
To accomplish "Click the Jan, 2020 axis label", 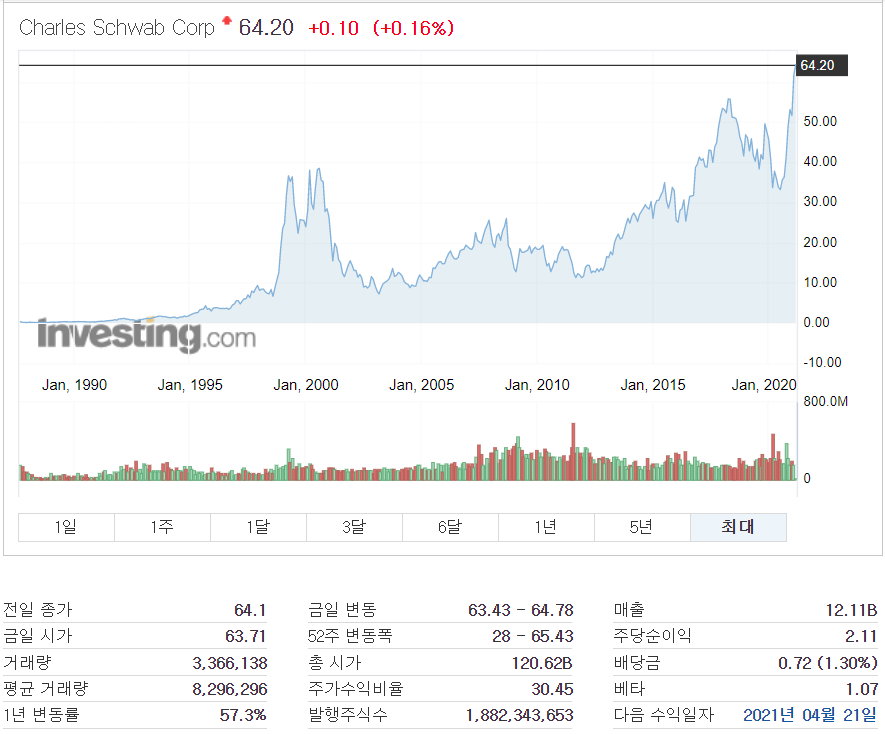I will (764, 385).
